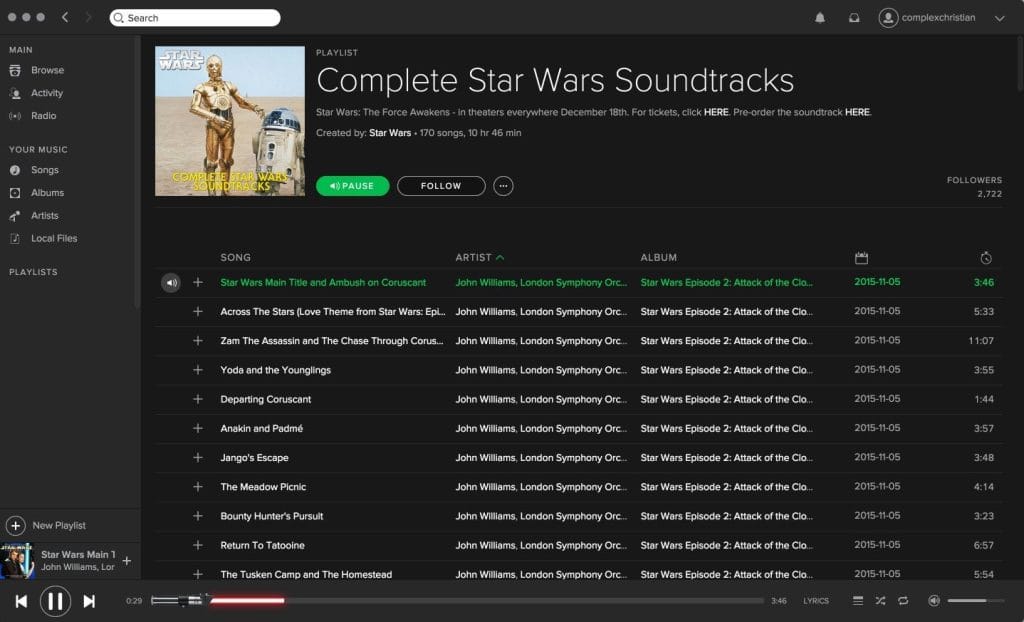Click the HERE soundtrack pre-order link
This screenshot has width=1024, height=622.
857,112
